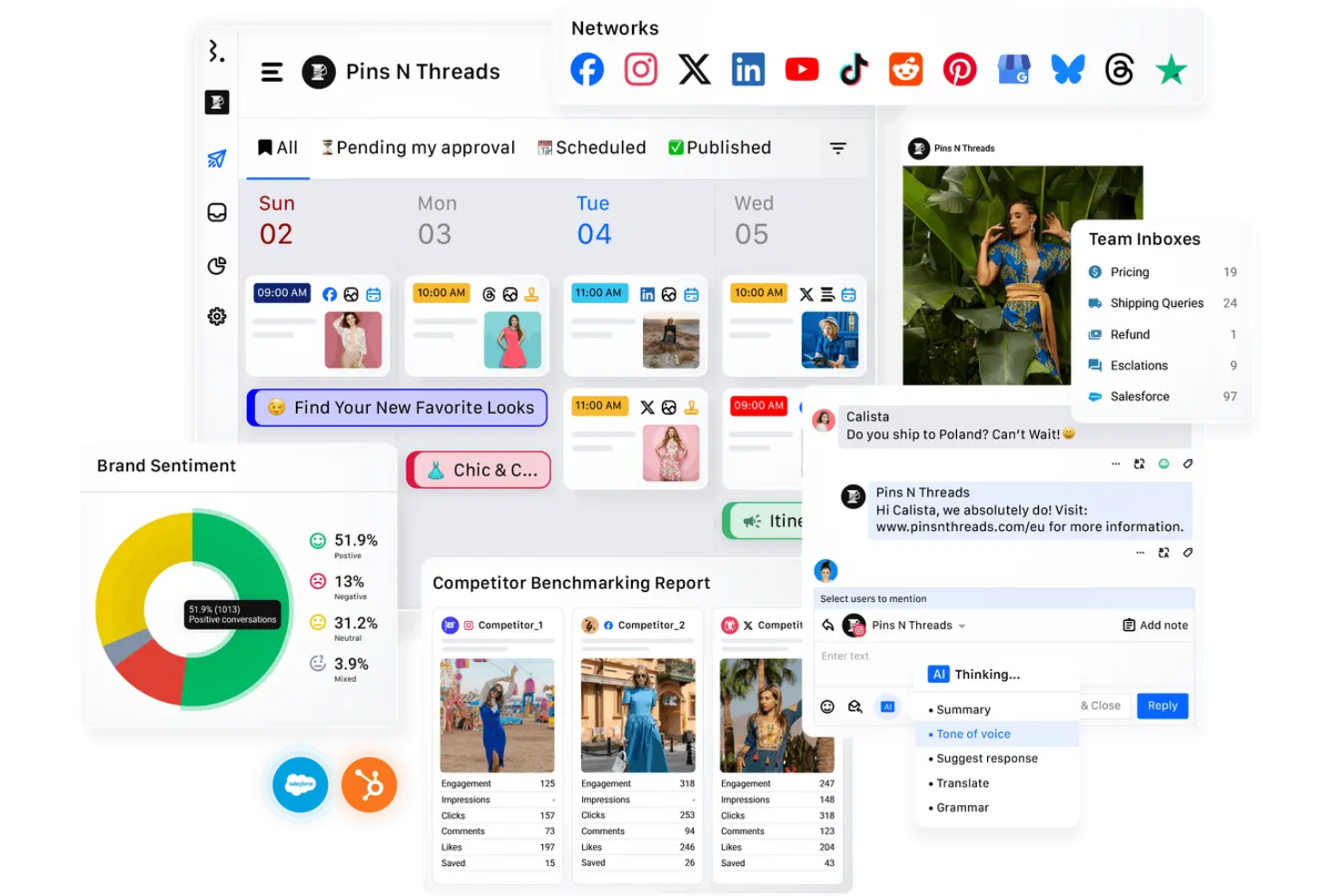Select the YouTube network icon
Image resolution: width=1344 pixels, height=896 pixels.
point(802,69)
